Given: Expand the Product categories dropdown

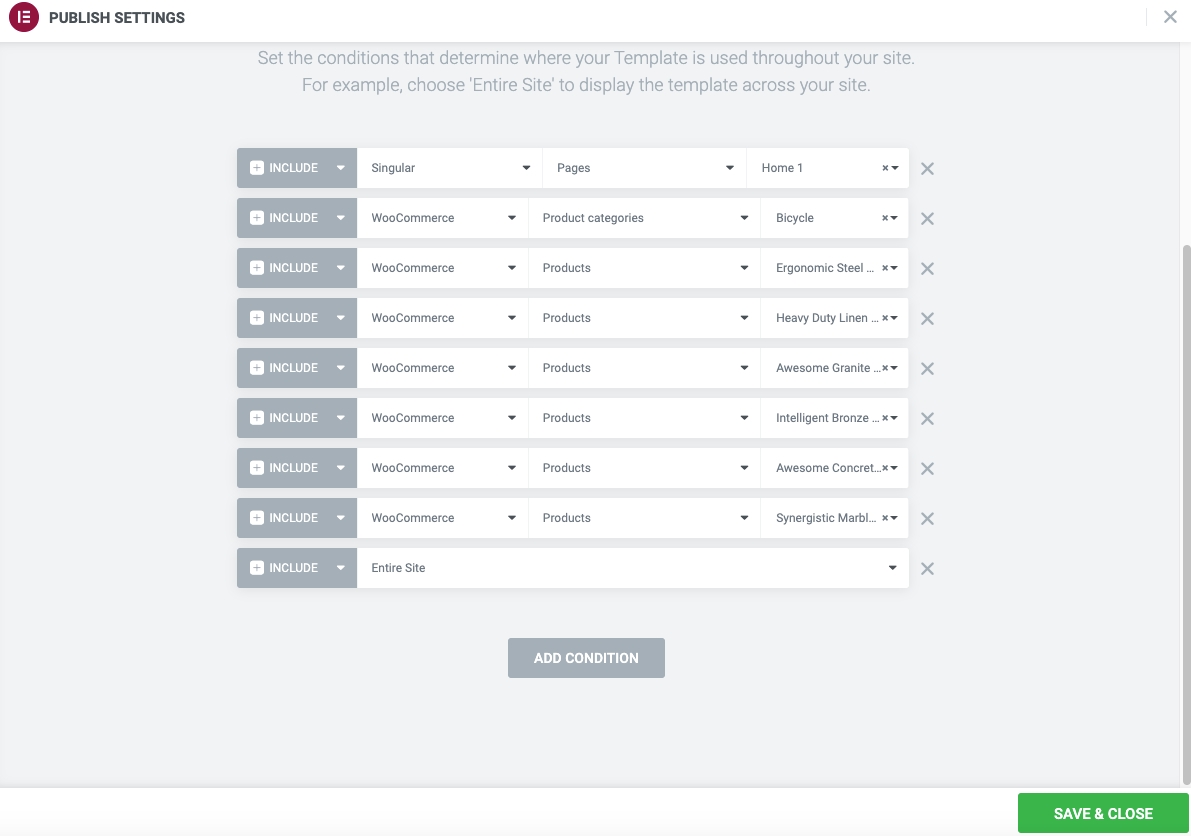Looking at the screenshot, I should point(644,218).
